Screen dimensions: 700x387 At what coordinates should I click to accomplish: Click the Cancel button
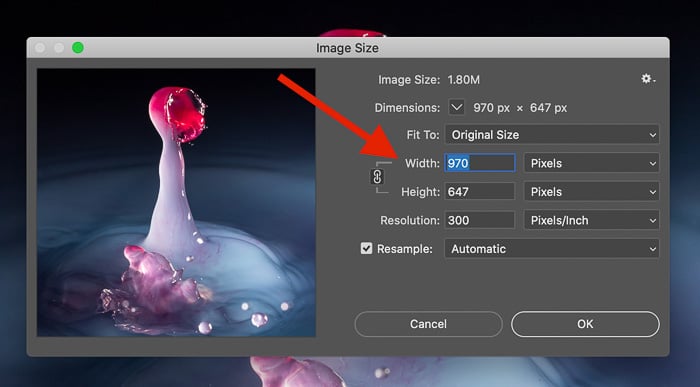click(x=428, y=324)
